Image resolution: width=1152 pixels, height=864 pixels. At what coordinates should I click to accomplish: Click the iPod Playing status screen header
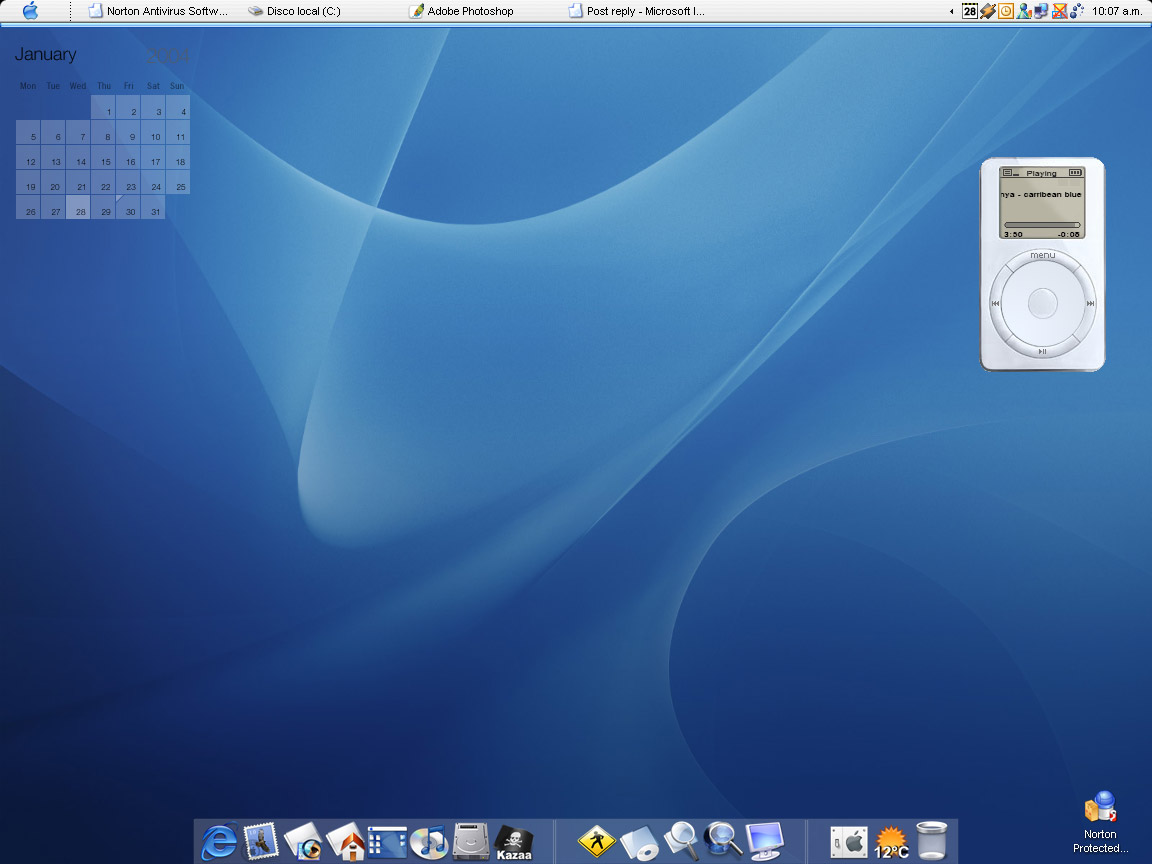1043,173
